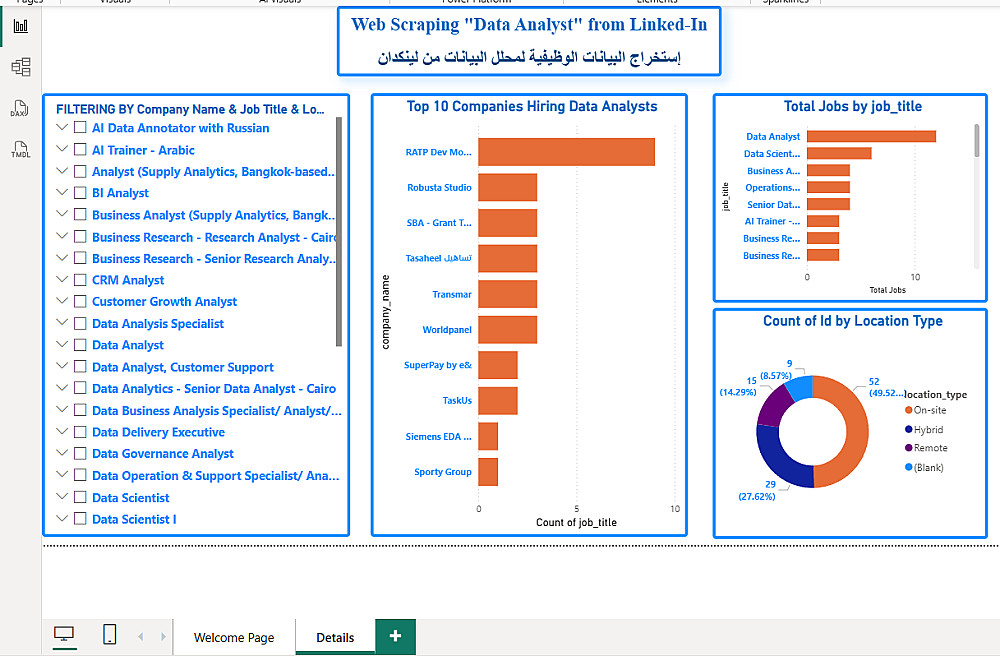
Task: Click the Remote legend color dot
Action: (909, 448)
